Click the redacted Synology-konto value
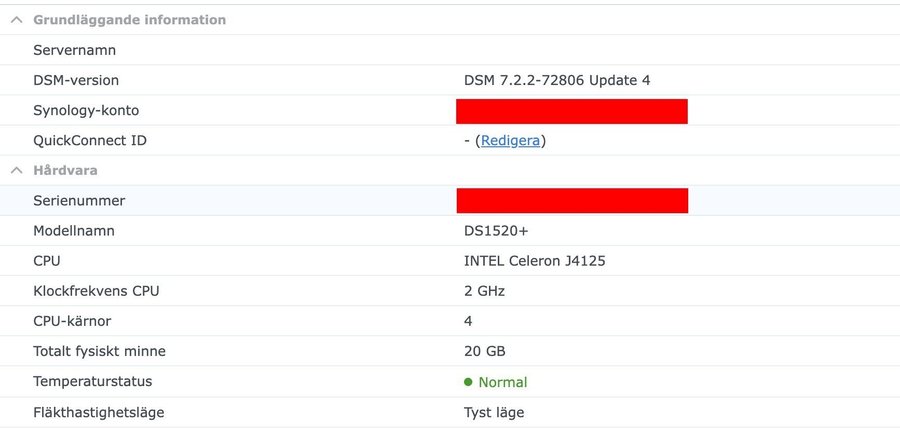The height and width of the screenshot is (428, 900). [x=571, y=111]
